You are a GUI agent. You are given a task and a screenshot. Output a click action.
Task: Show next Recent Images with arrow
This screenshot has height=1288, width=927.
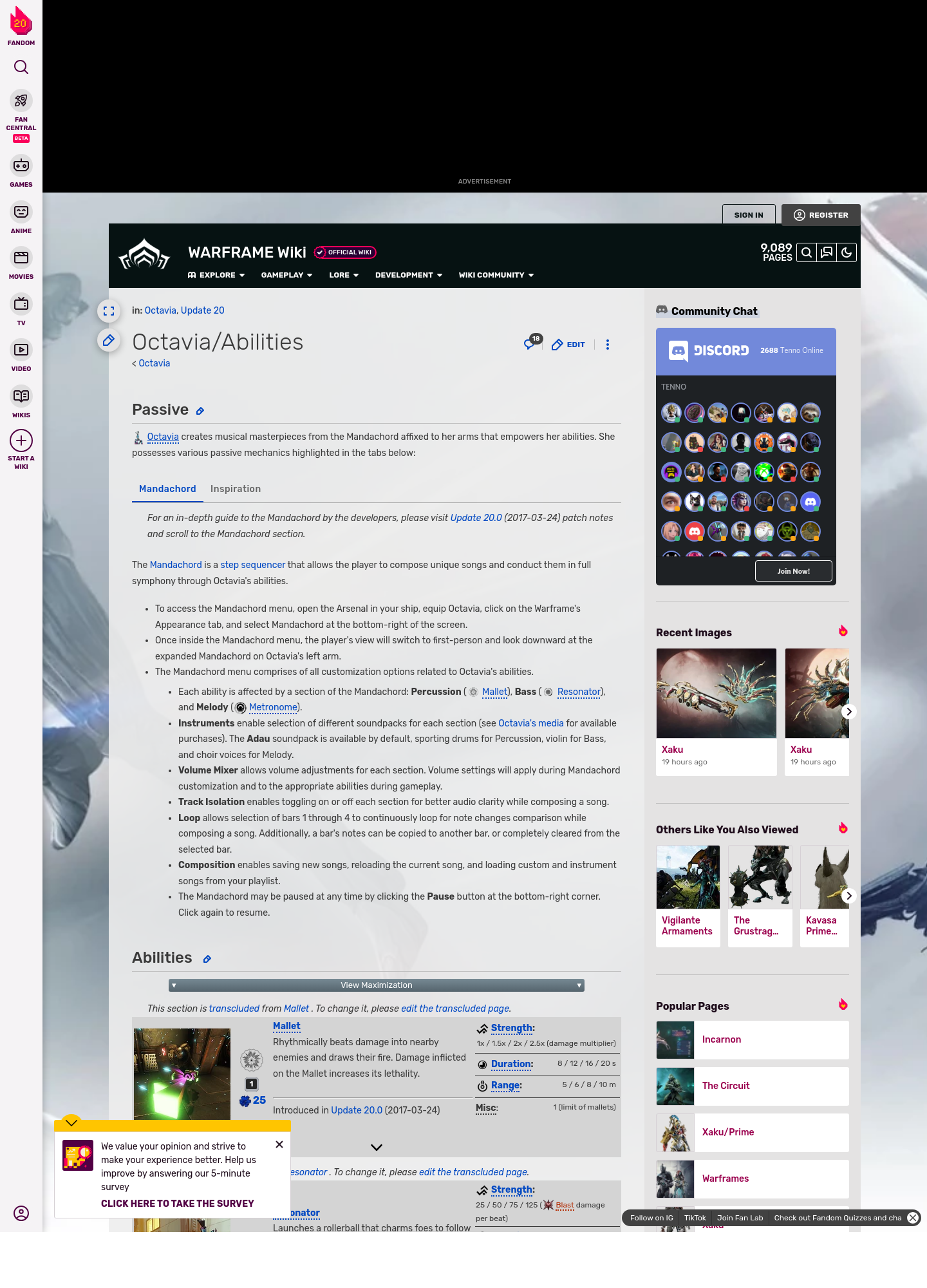[x=849, y=712]
